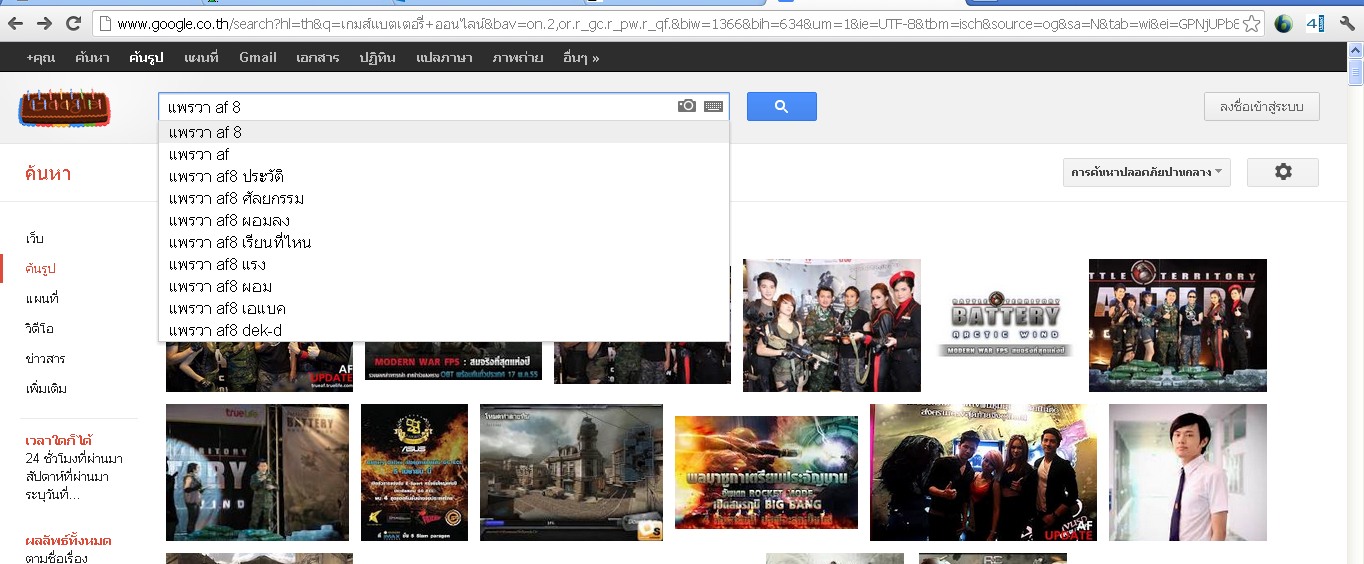Select ค้นรูป in the top black bar
Image resolution: width=1364 pixels, height=564 pixels.
[146, 58]
